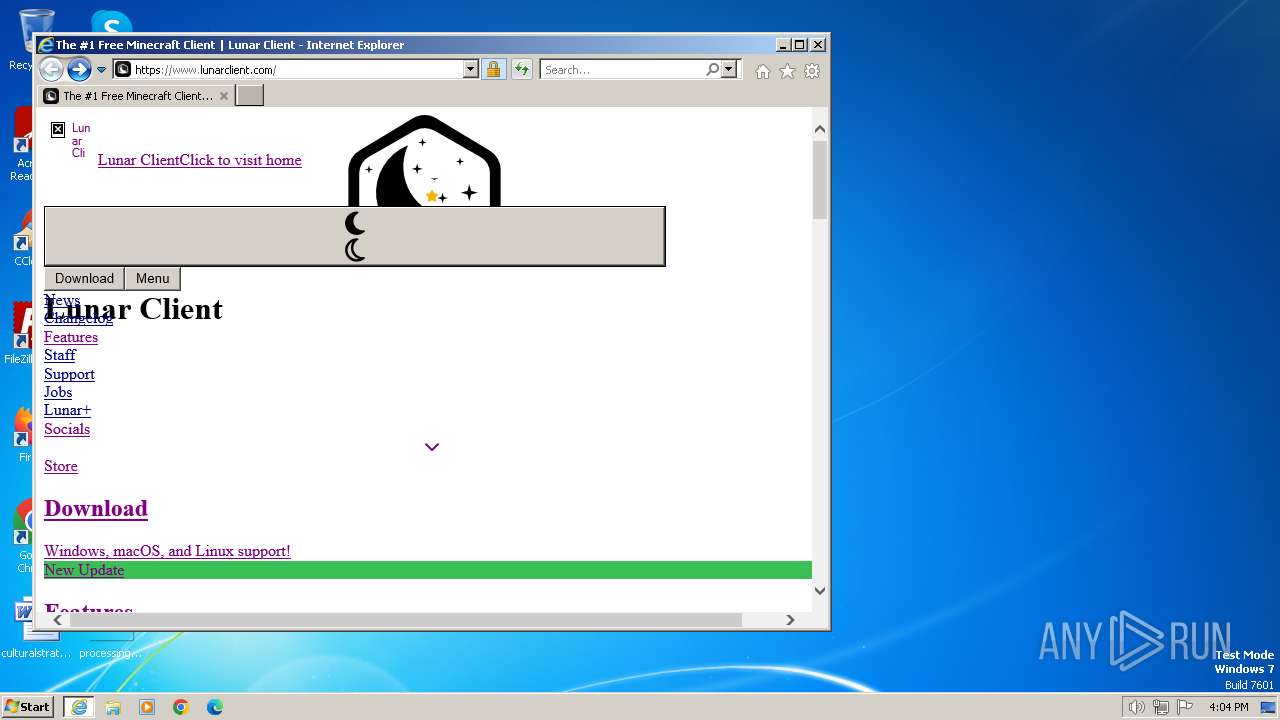The width and height of the screenshot is (1280, 720).
Task: Click the horizontal scrollbar thumb
Action: point(405,620)
